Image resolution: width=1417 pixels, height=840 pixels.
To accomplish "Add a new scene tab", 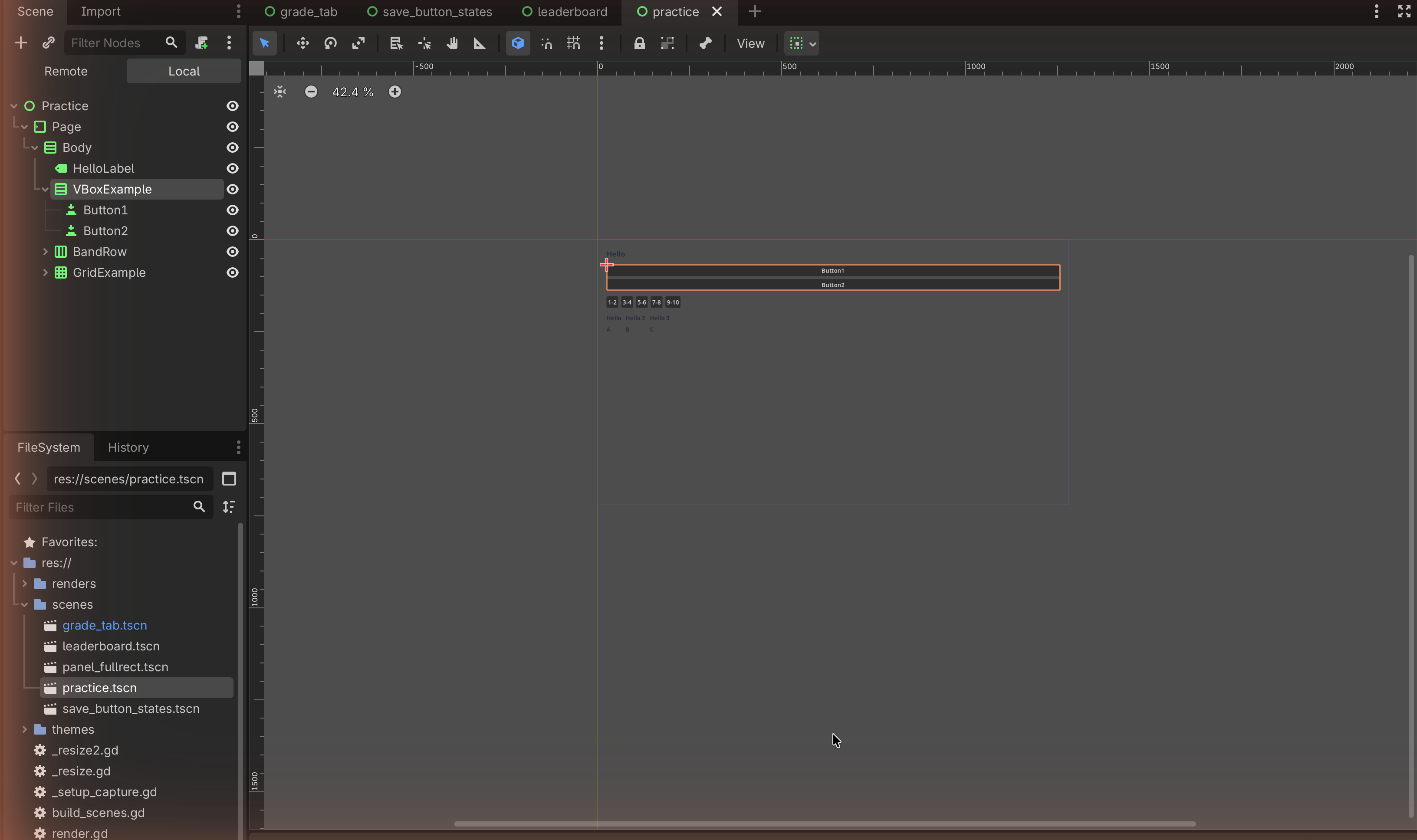I will 755,11.
